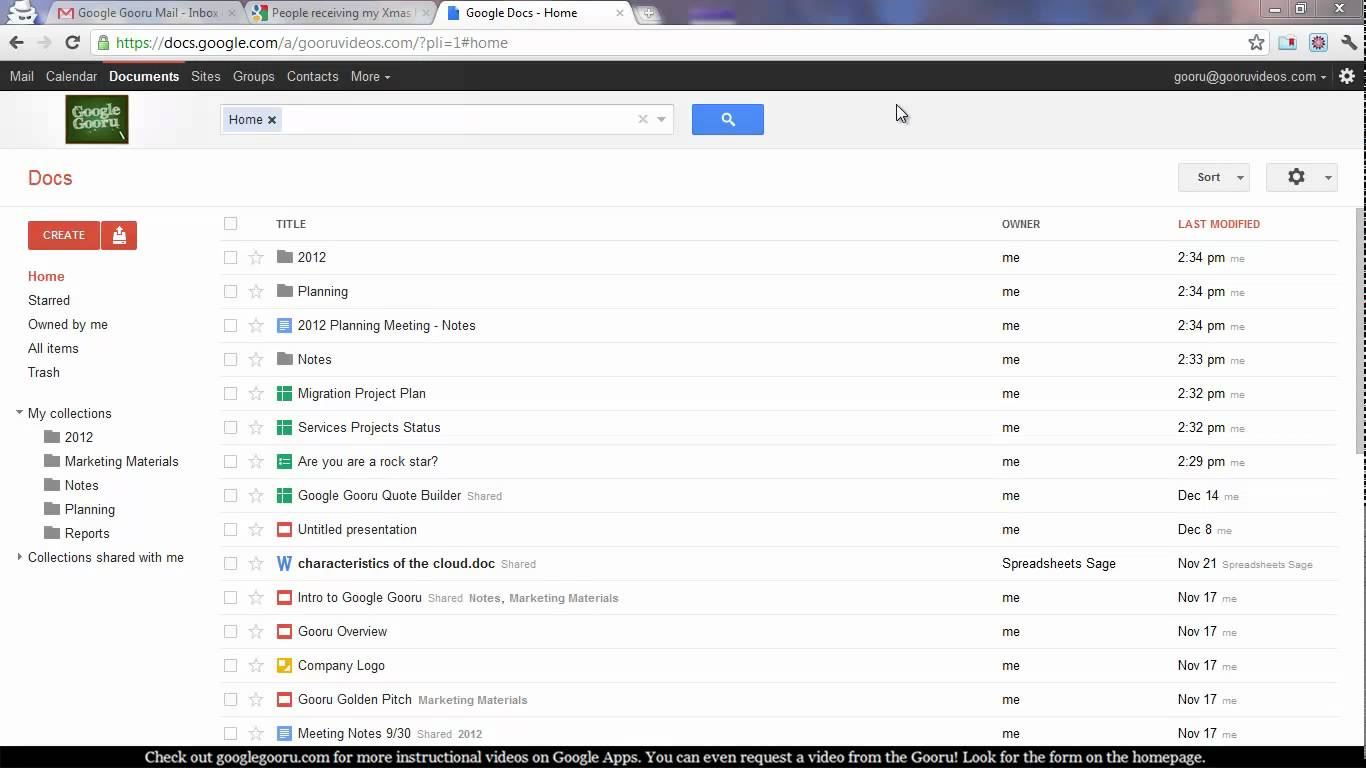Click the Google Gooru logo
1366x768 pixels.
click(97, 120)
